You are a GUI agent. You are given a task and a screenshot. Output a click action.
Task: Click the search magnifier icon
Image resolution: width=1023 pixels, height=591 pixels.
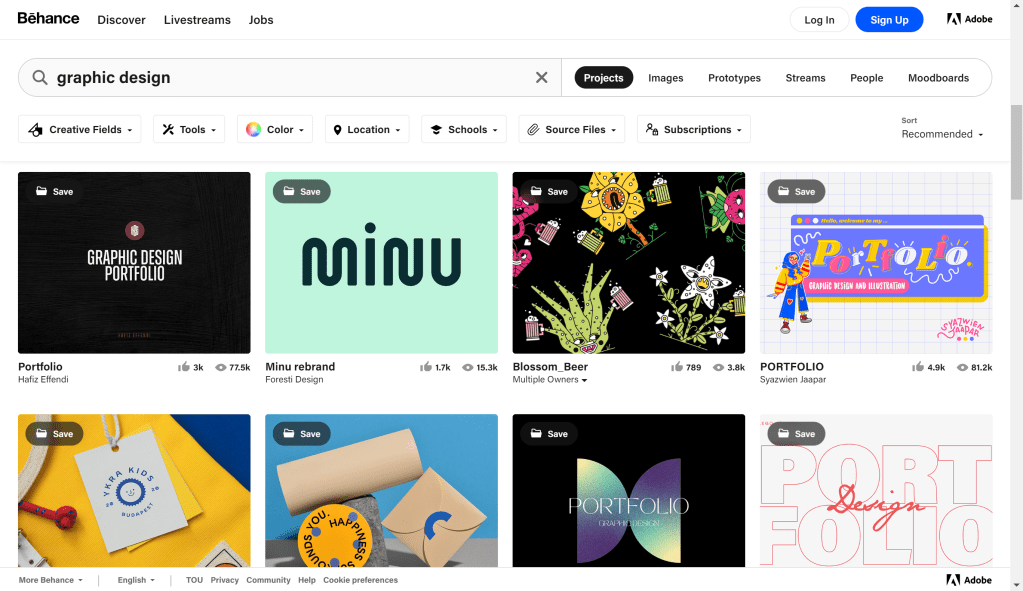click(x=40, y=78)
